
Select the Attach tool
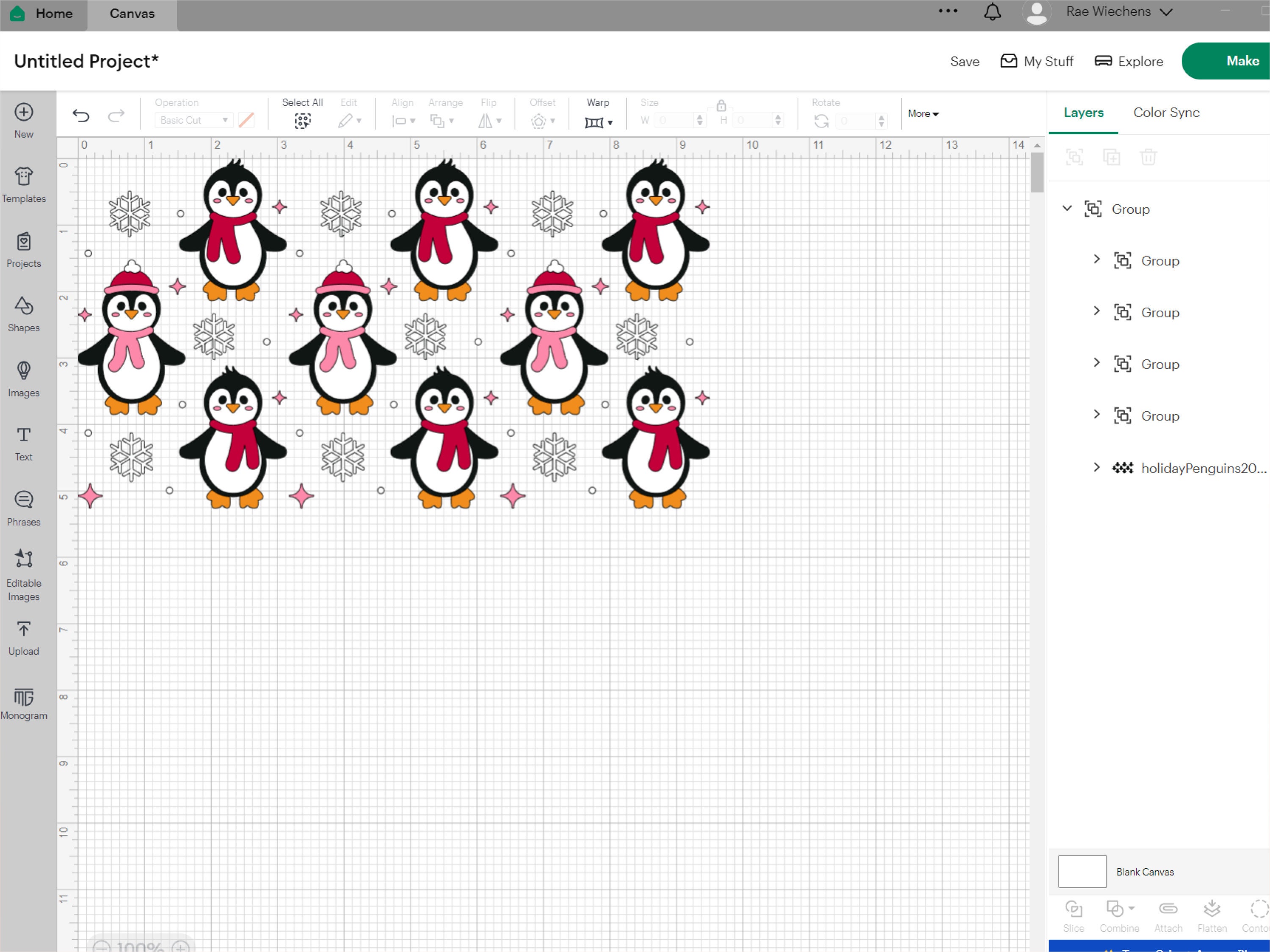(x=1168, y=911)
